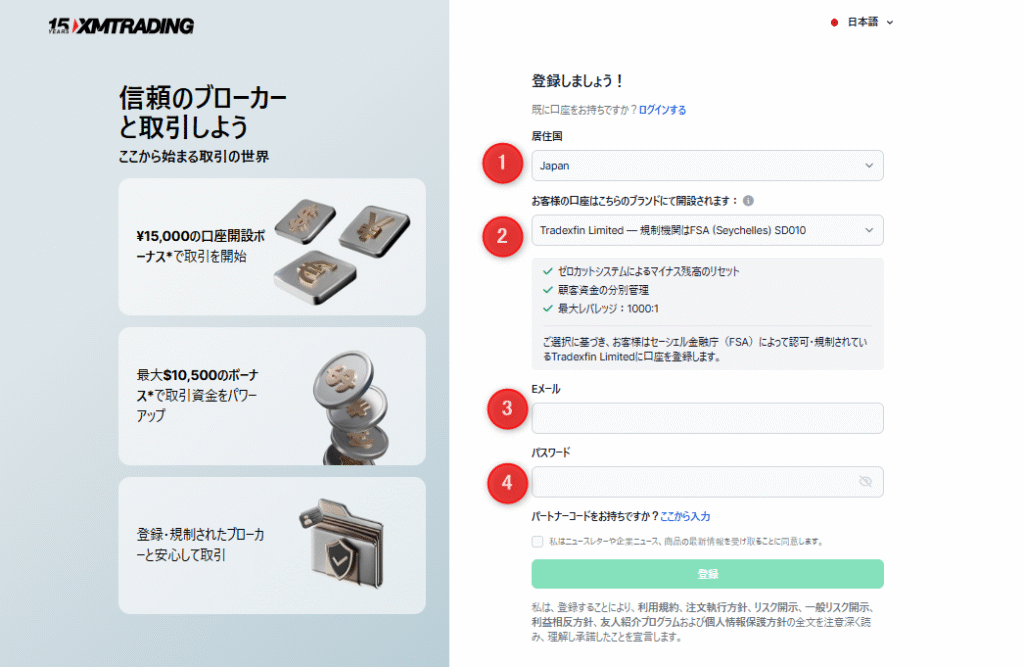The height and width of the screenshot is (667, 1024).
Task: Click the ログインする login link
Action: pos(662,110)
